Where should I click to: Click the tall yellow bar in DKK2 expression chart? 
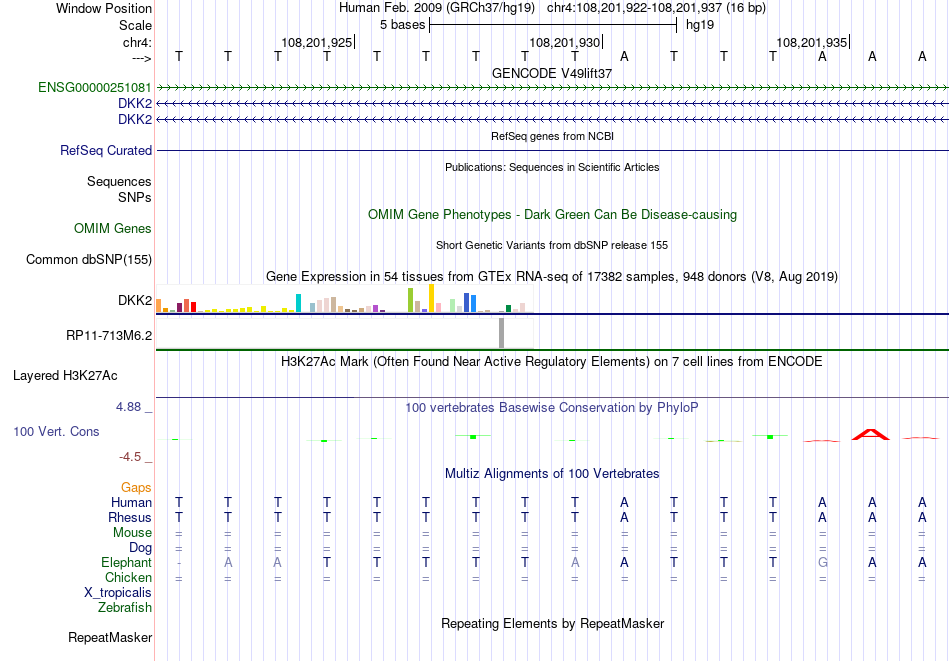pyautogui.click(x=431, y=298)
